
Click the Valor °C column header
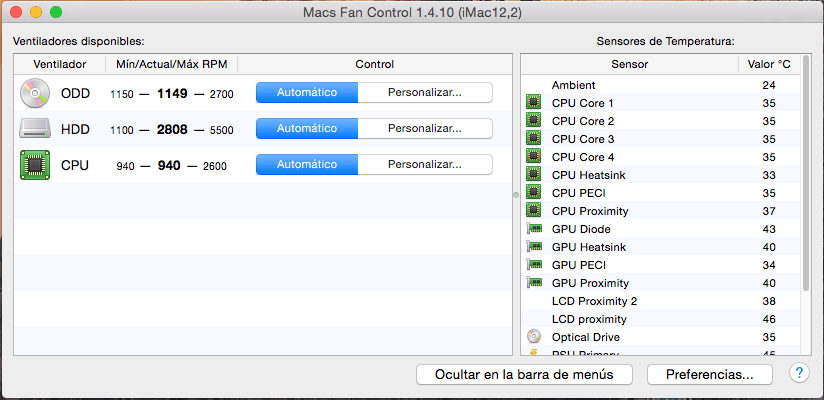click(768, 64)
